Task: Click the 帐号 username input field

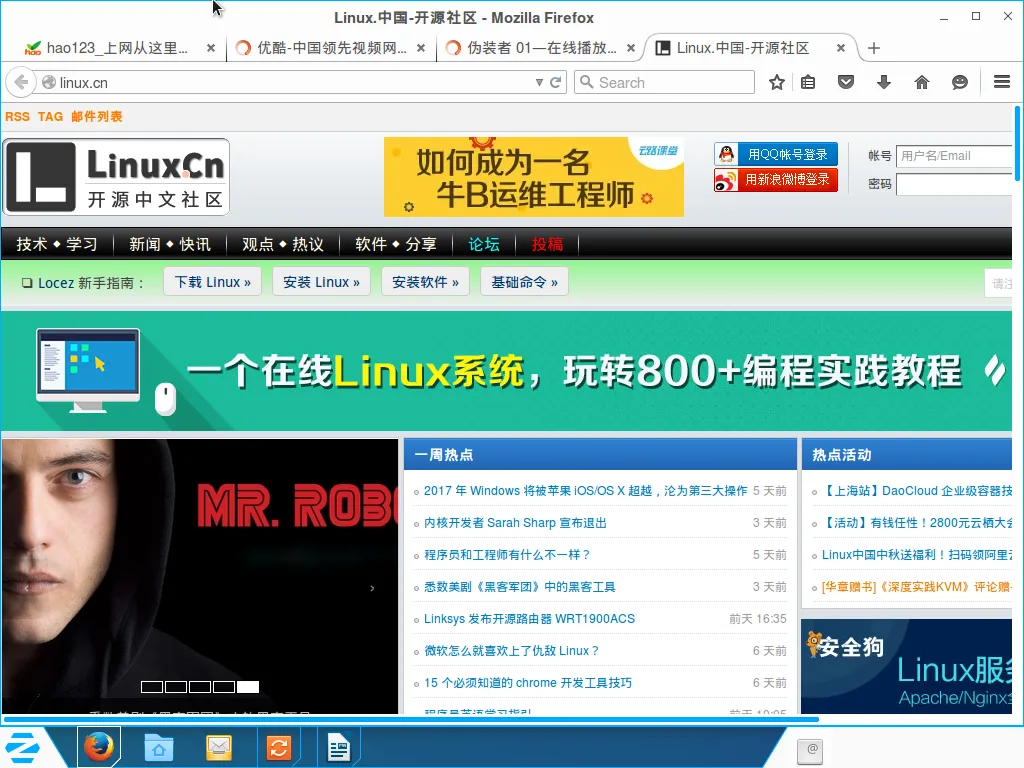Action: pyautogui.click(x=953, y=155)
